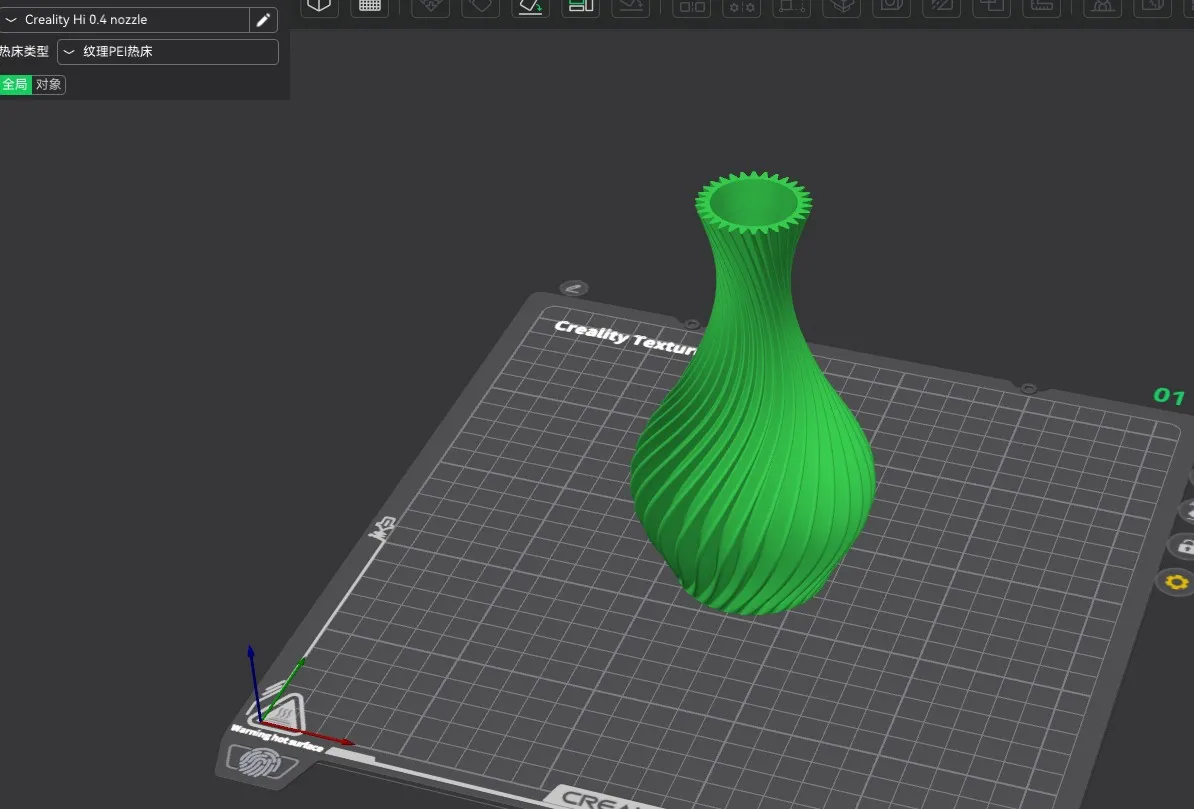Image resolution: width=1194 pixels, height=809 pixels.
Task: Open the 纹理PEI热床 bed type dropdown
Action: click(168, 52)
